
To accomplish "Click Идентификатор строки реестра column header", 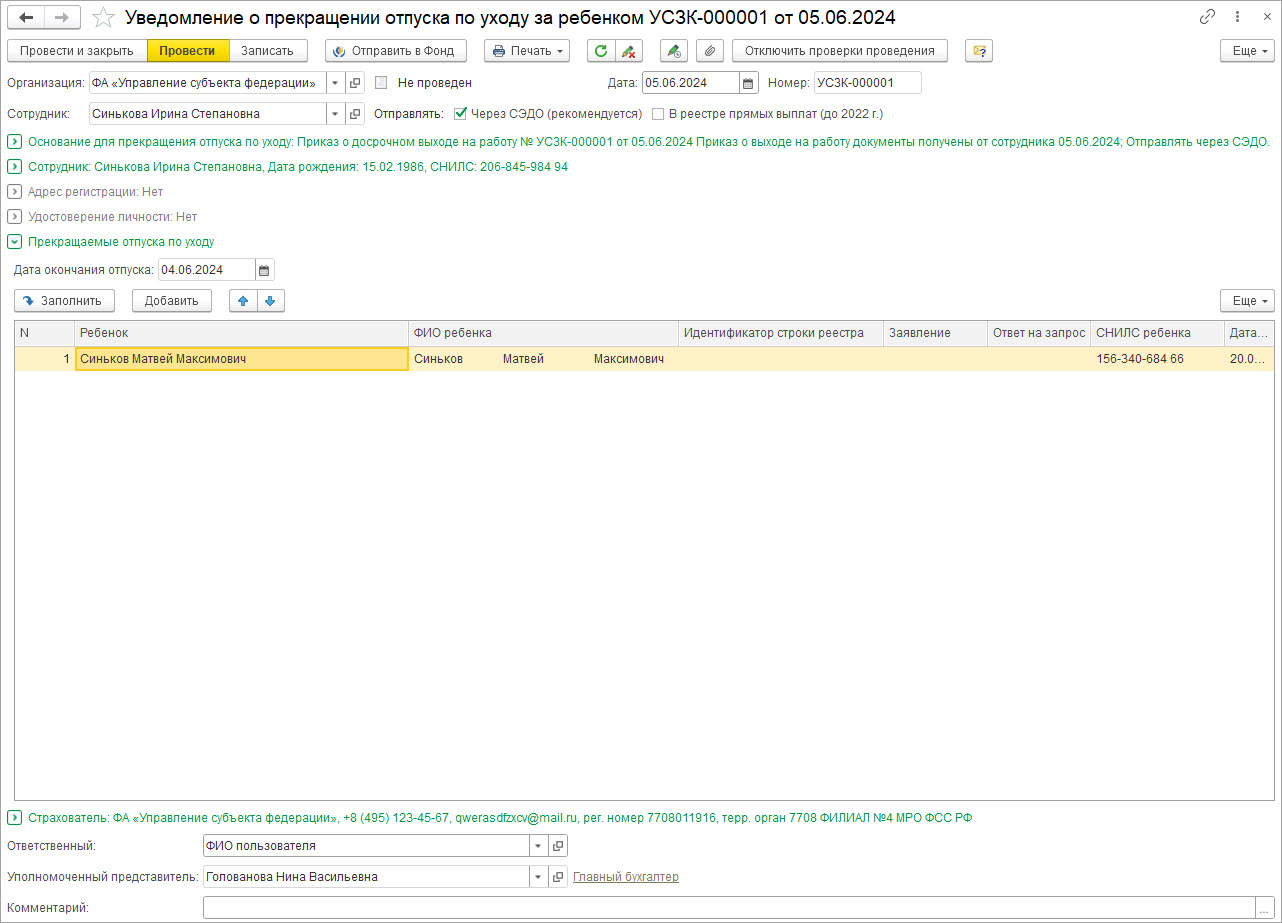I will [x=781, y=333].
